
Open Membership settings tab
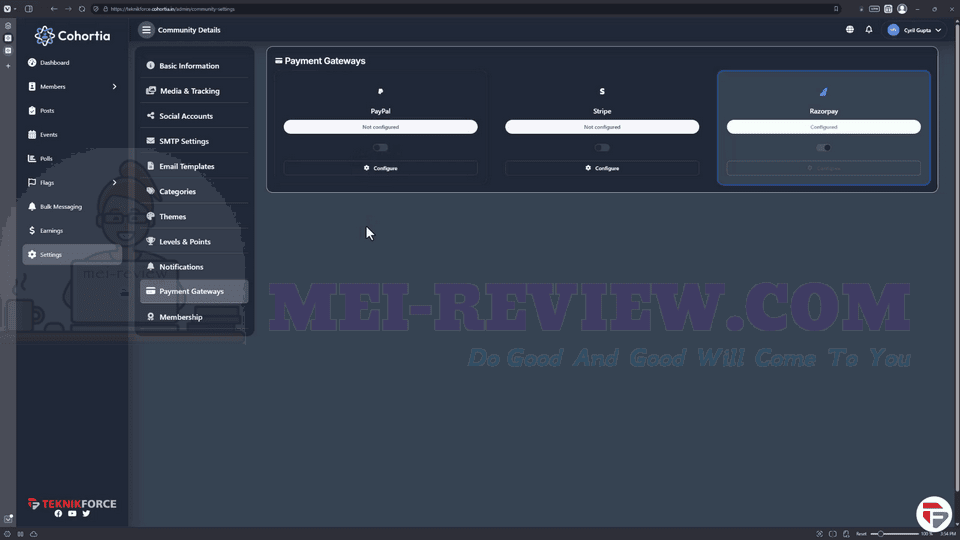pos(194,317)
